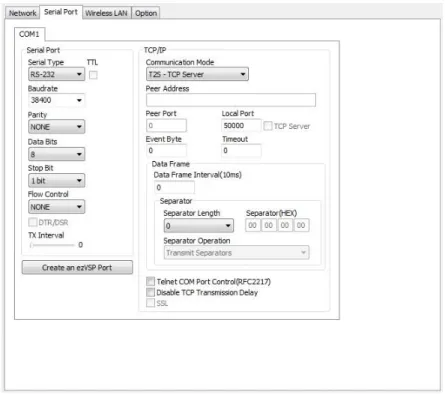Toggle the TTL checkbox

93,75
